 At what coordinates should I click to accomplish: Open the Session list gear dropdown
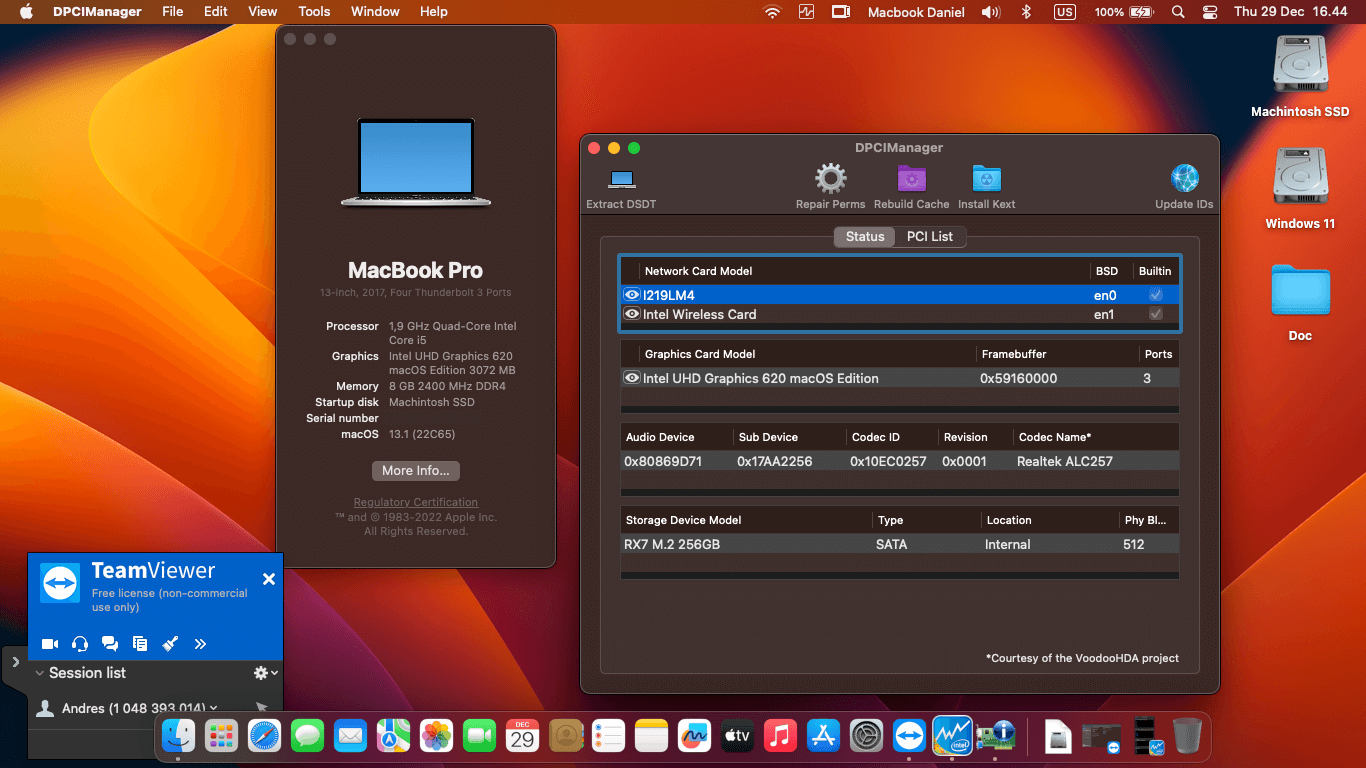[x=265, y=673]
